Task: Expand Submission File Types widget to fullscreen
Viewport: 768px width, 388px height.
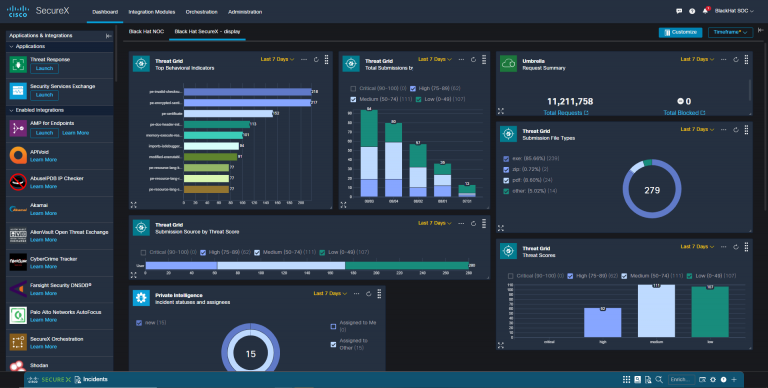Action: tap(501, 228)
